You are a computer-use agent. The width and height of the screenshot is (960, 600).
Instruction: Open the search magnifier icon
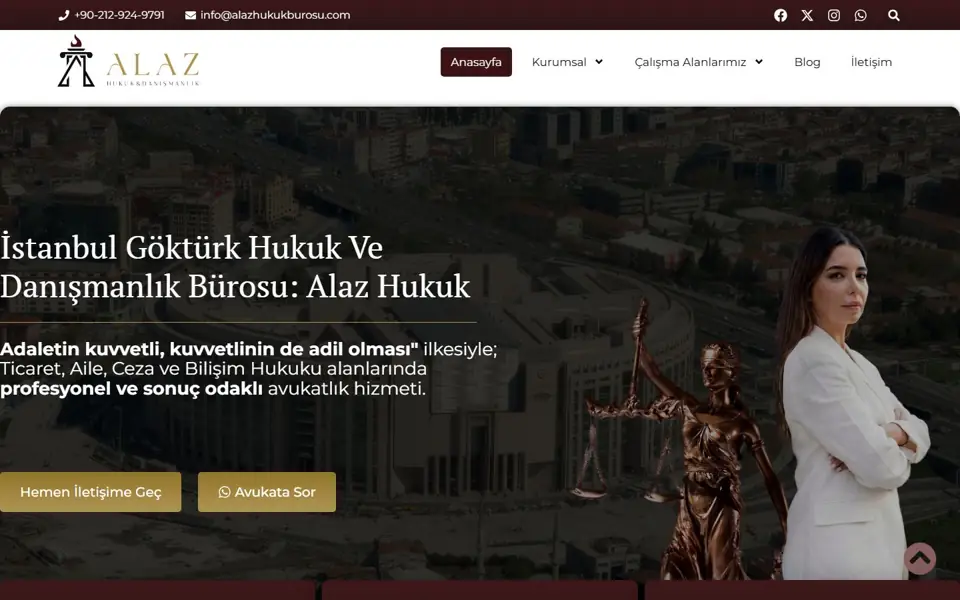[x=894, y=15]
